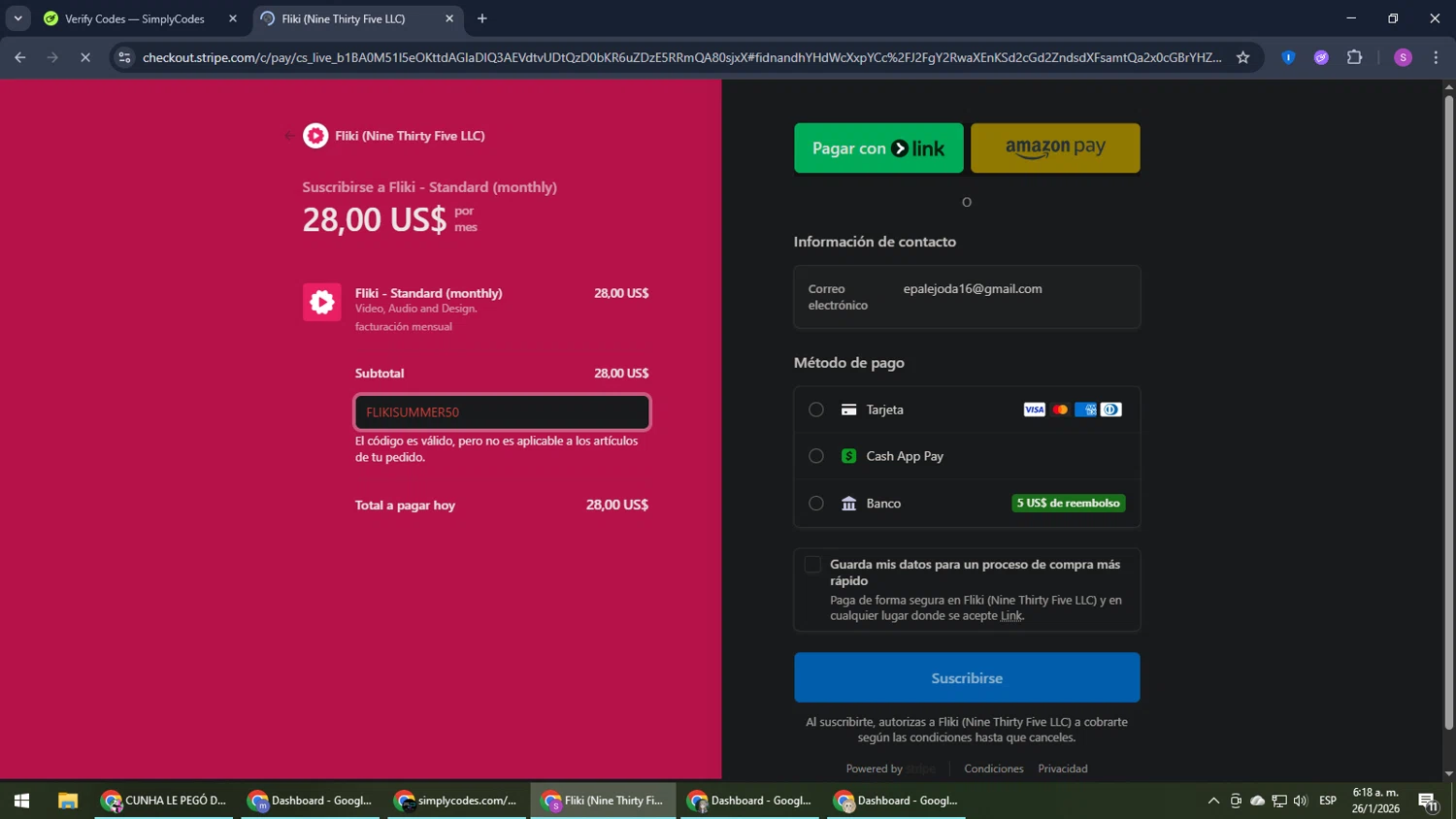The height and width of the screenshot is (819, 1456).
Task: Select the Tarjeta payment radio button
Action: [816, 409]
